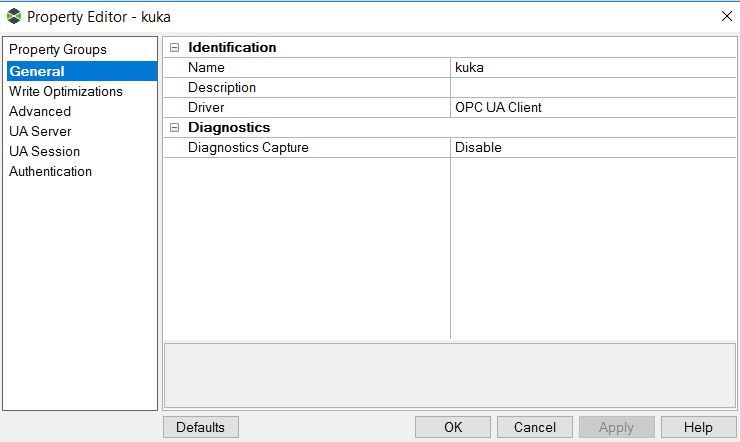Close the Property Editor window

tap(727, 16)
